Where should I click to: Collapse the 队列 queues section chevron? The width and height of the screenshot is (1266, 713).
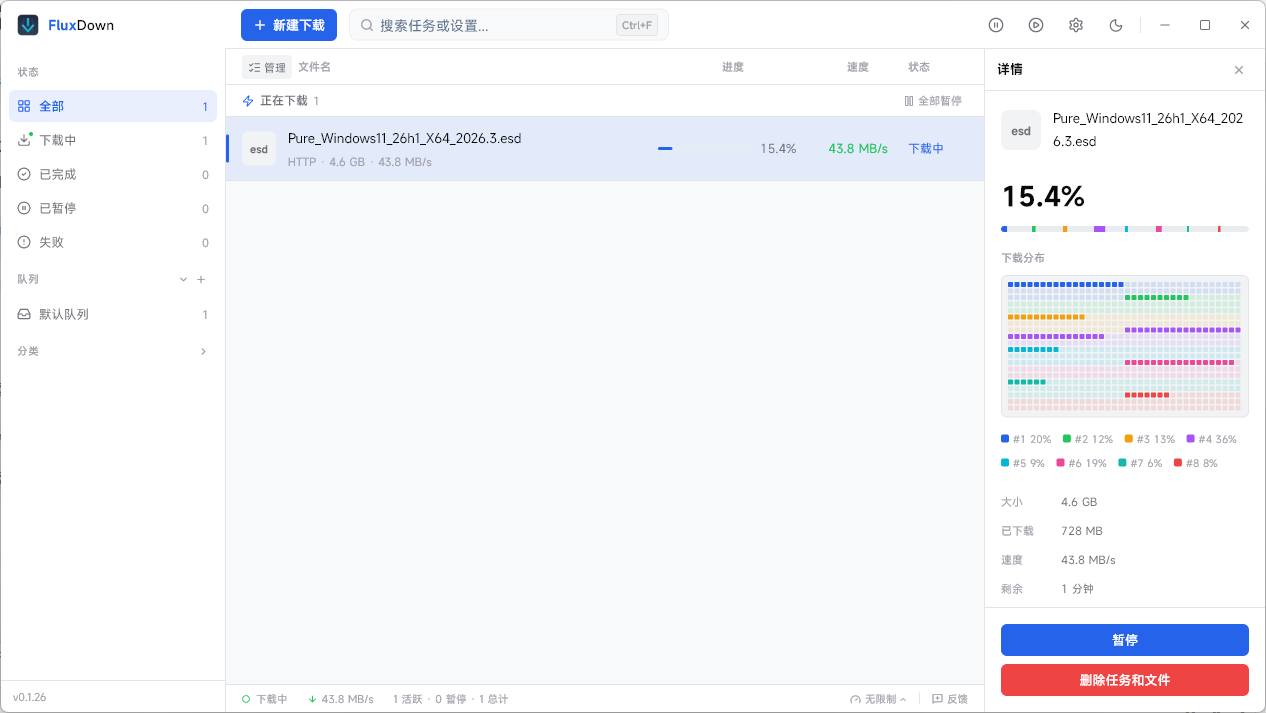183,279
